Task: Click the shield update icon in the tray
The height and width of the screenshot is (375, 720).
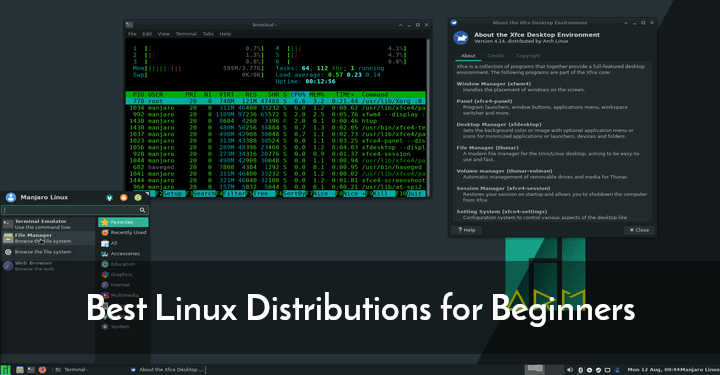Action: [x=598, y=370]
